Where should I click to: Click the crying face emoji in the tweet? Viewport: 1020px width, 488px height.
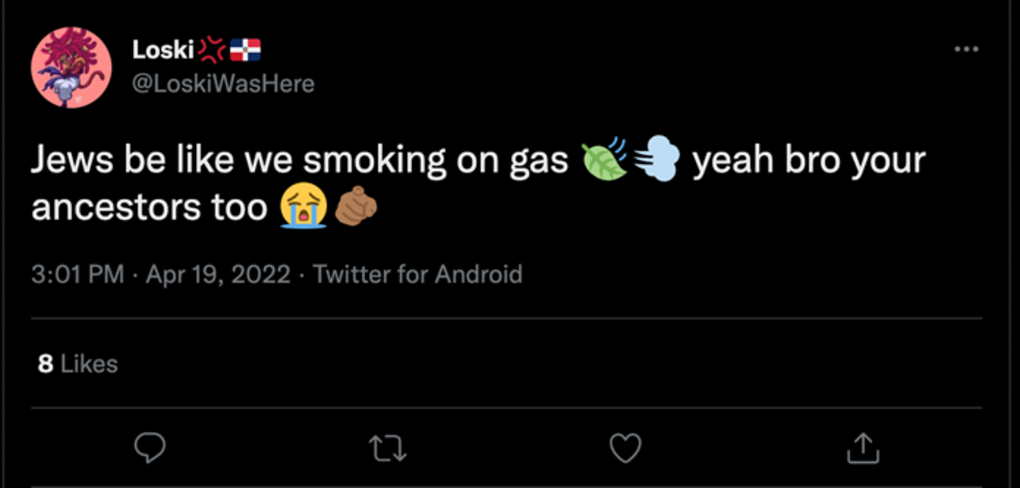[x=302, y=208]
